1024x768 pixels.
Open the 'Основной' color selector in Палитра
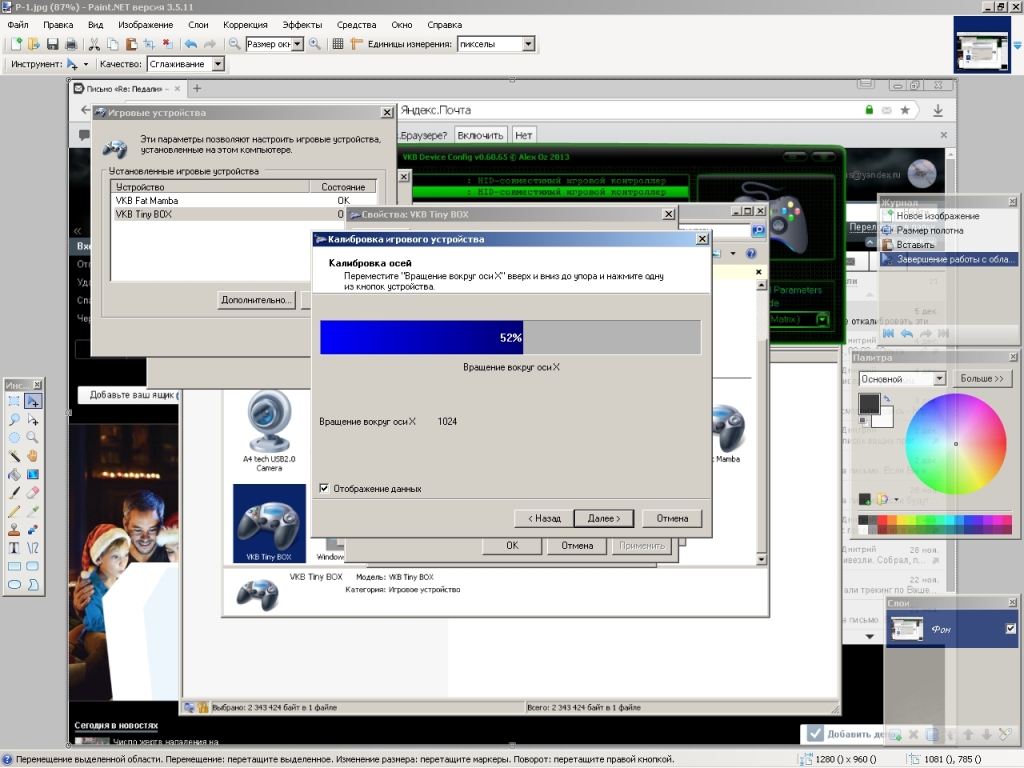click(x=902, y=379)
